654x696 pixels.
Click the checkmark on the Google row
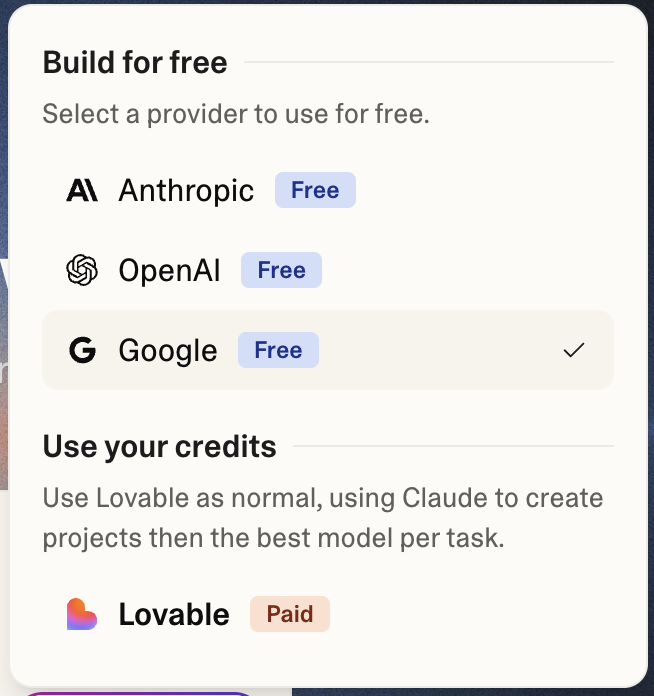coord(574,350)
